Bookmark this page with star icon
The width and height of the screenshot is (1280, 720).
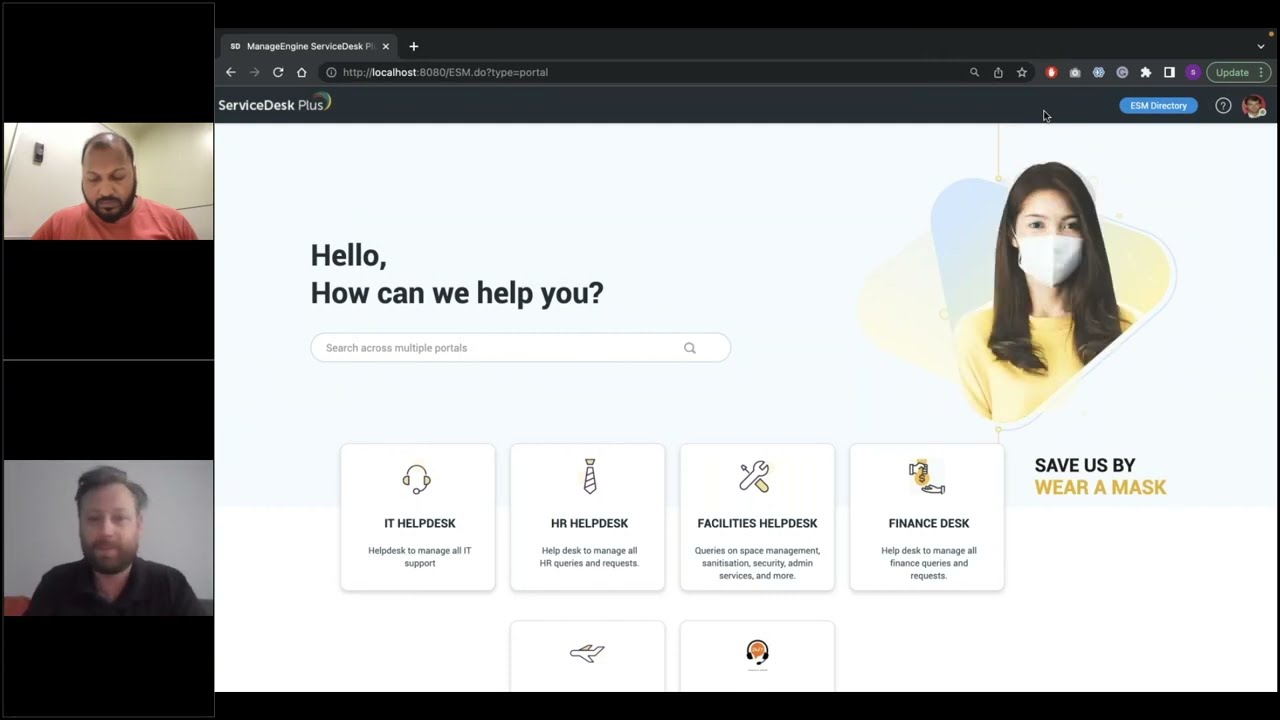(1022, 72)
